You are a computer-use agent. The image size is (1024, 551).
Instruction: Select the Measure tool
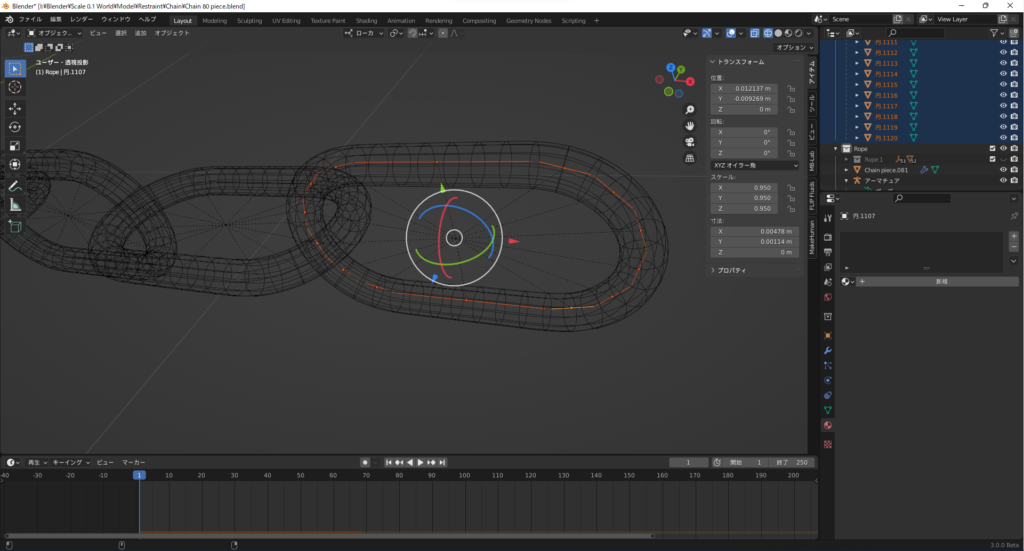point(15,205)
